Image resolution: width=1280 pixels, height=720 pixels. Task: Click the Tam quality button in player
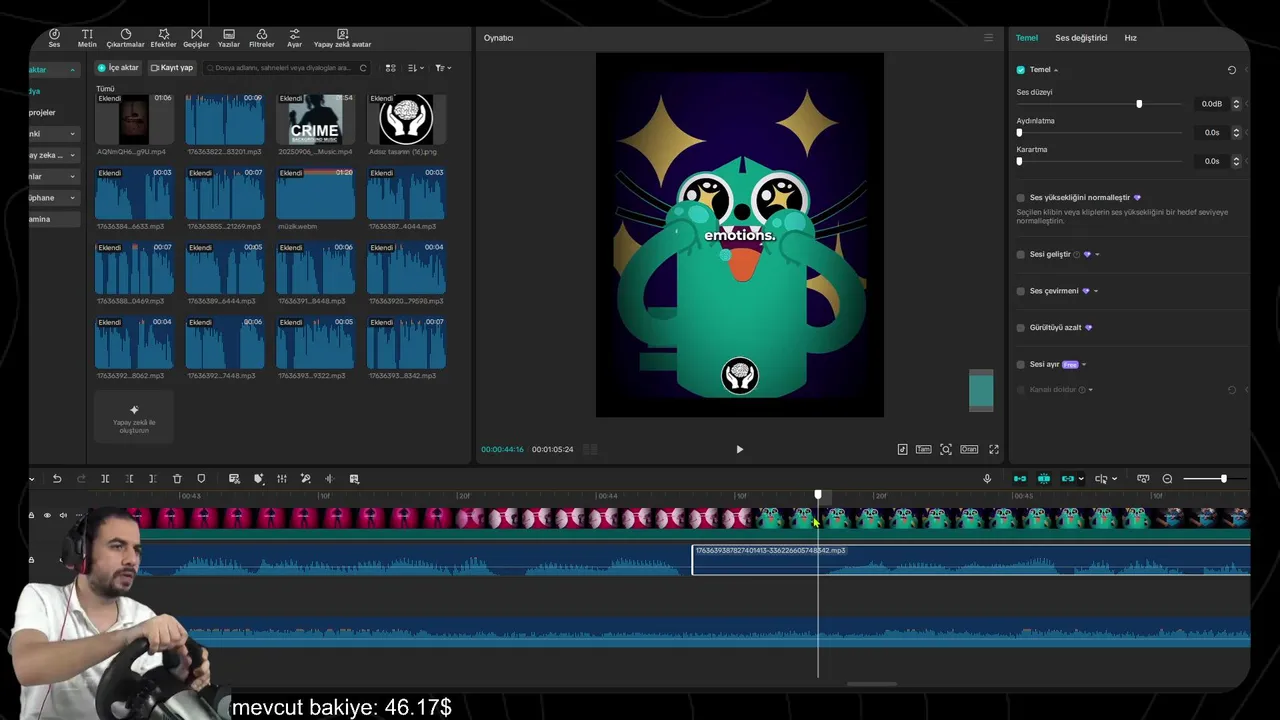(x=924, y=450)
